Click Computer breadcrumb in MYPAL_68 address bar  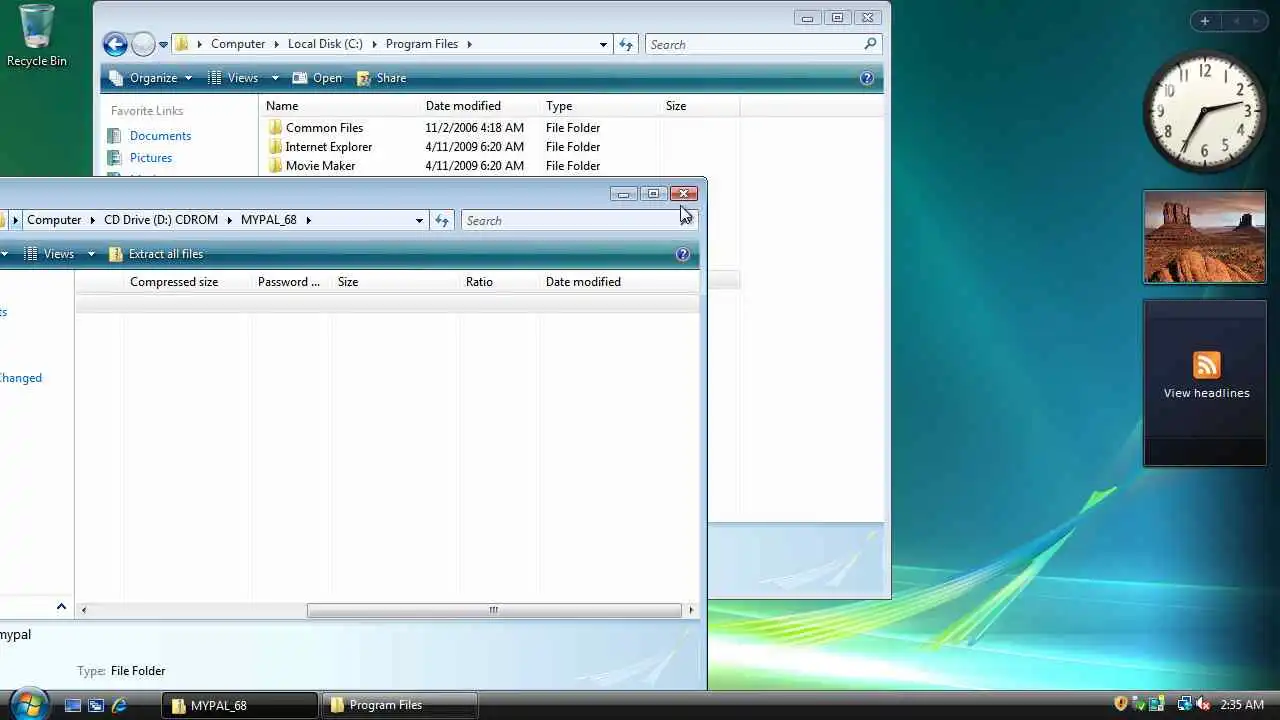[x=54, y=220]
